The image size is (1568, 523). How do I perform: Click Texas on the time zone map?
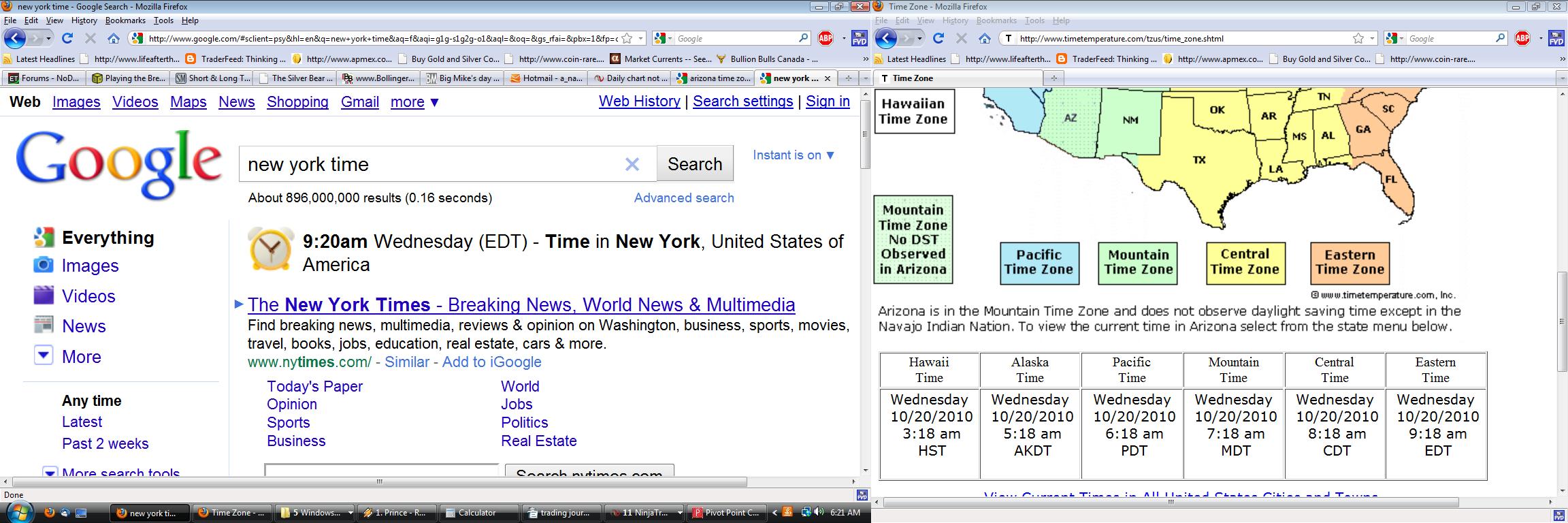point(1200,161)
